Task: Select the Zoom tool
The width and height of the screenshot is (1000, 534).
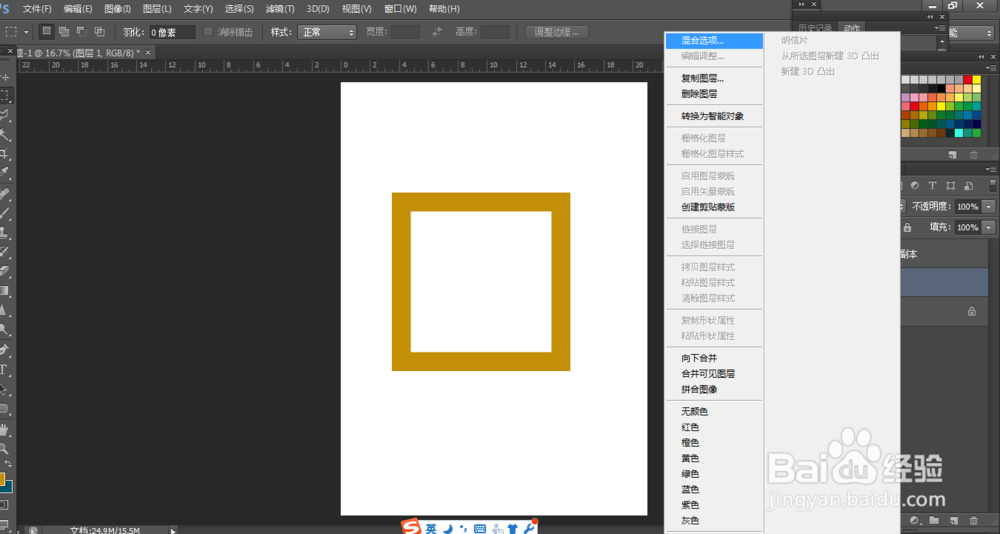Action: point(5,449)
